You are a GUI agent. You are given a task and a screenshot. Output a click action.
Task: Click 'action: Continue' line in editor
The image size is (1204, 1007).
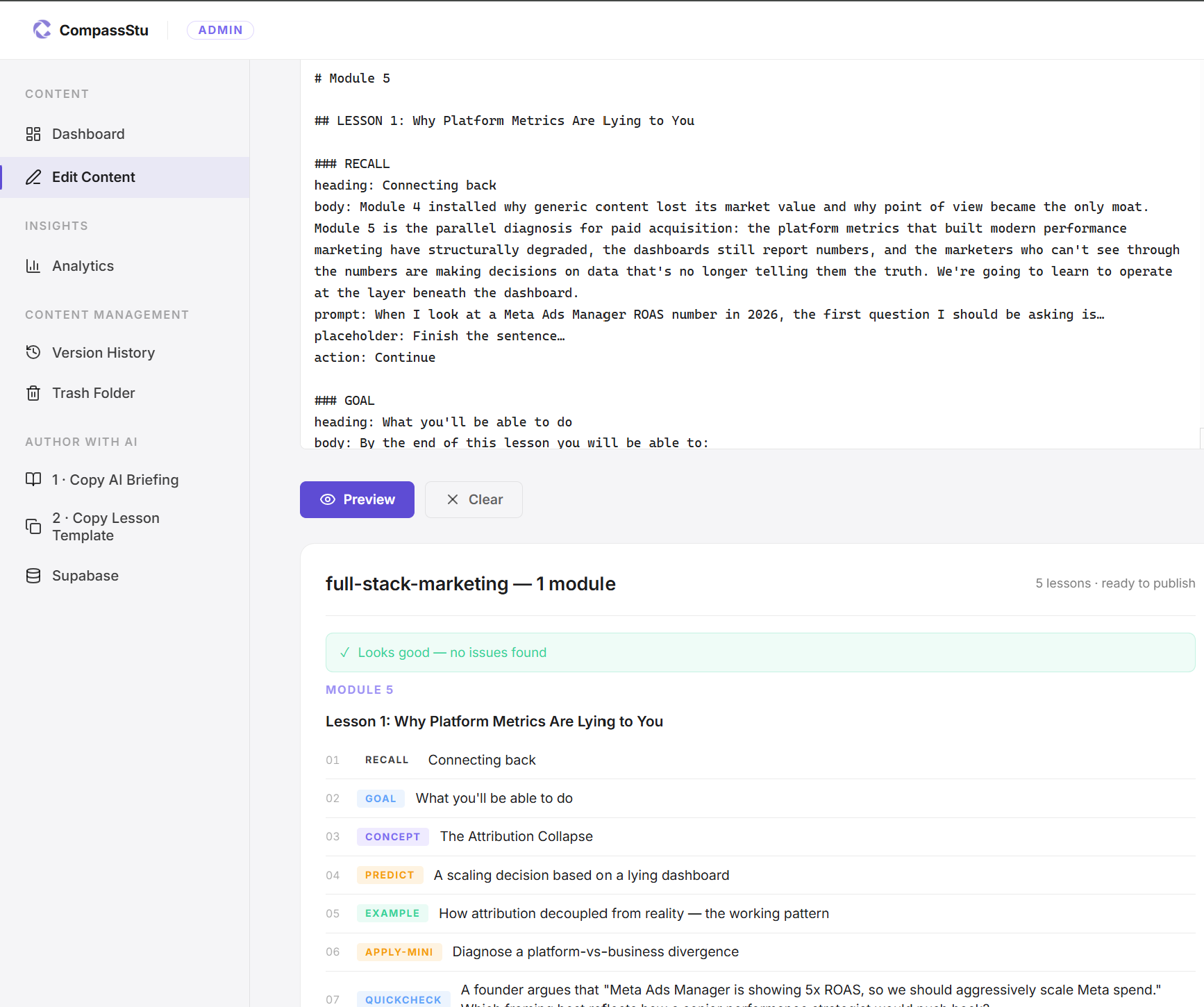pos(375,358)
